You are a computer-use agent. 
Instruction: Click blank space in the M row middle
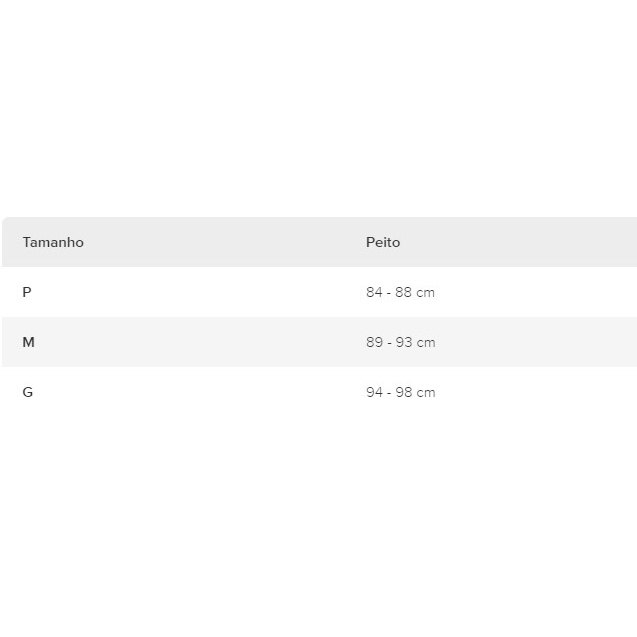click(x=200, y=342)
